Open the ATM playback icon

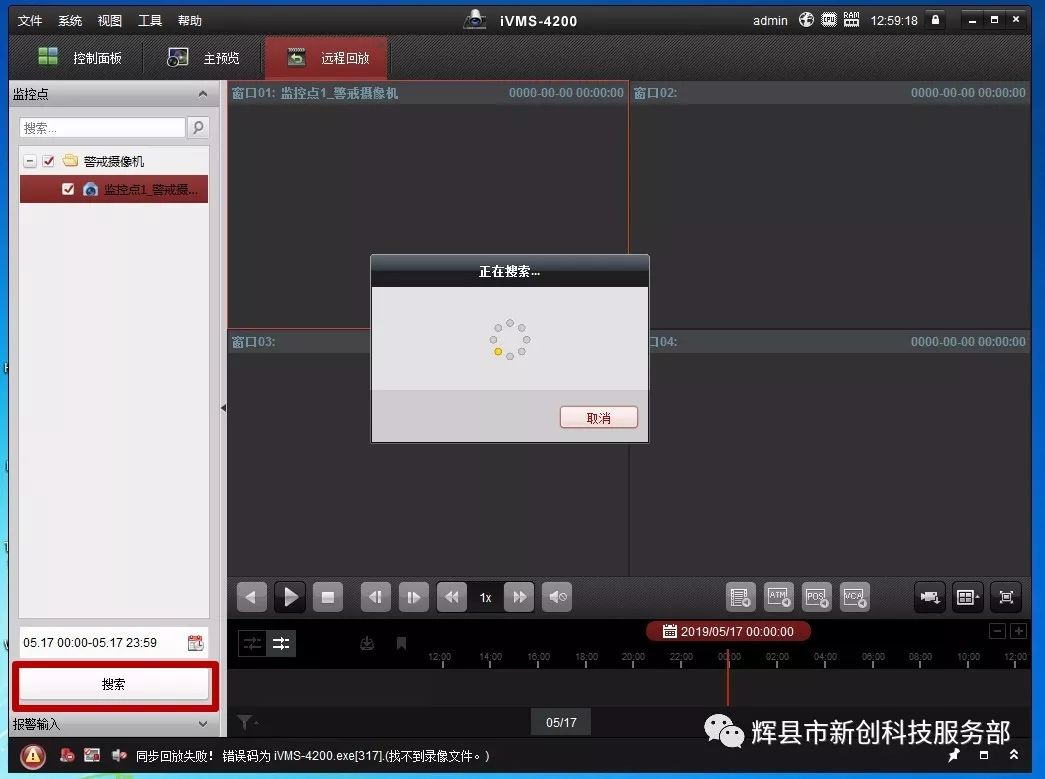coord(778,597)
